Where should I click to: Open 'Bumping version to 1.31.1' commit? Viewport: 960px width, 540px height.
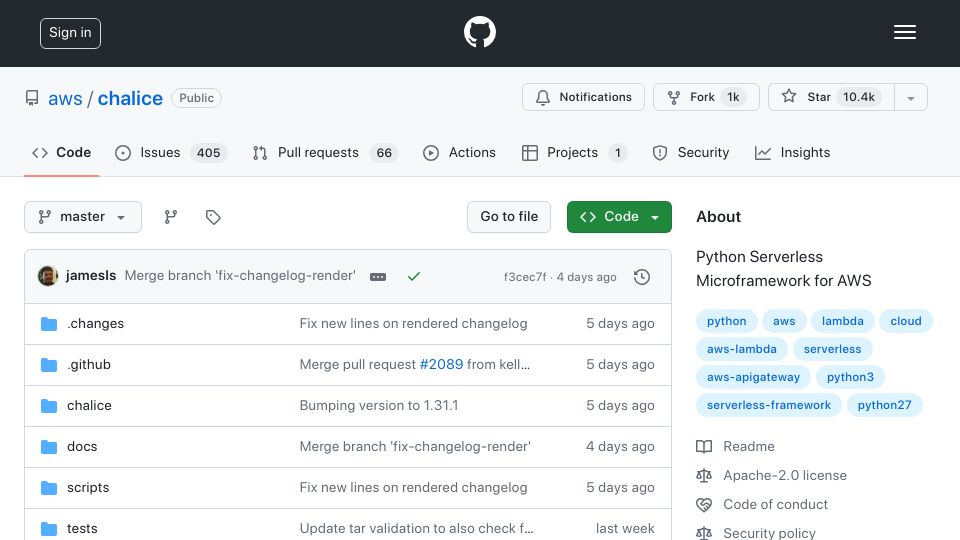(379, 405)
